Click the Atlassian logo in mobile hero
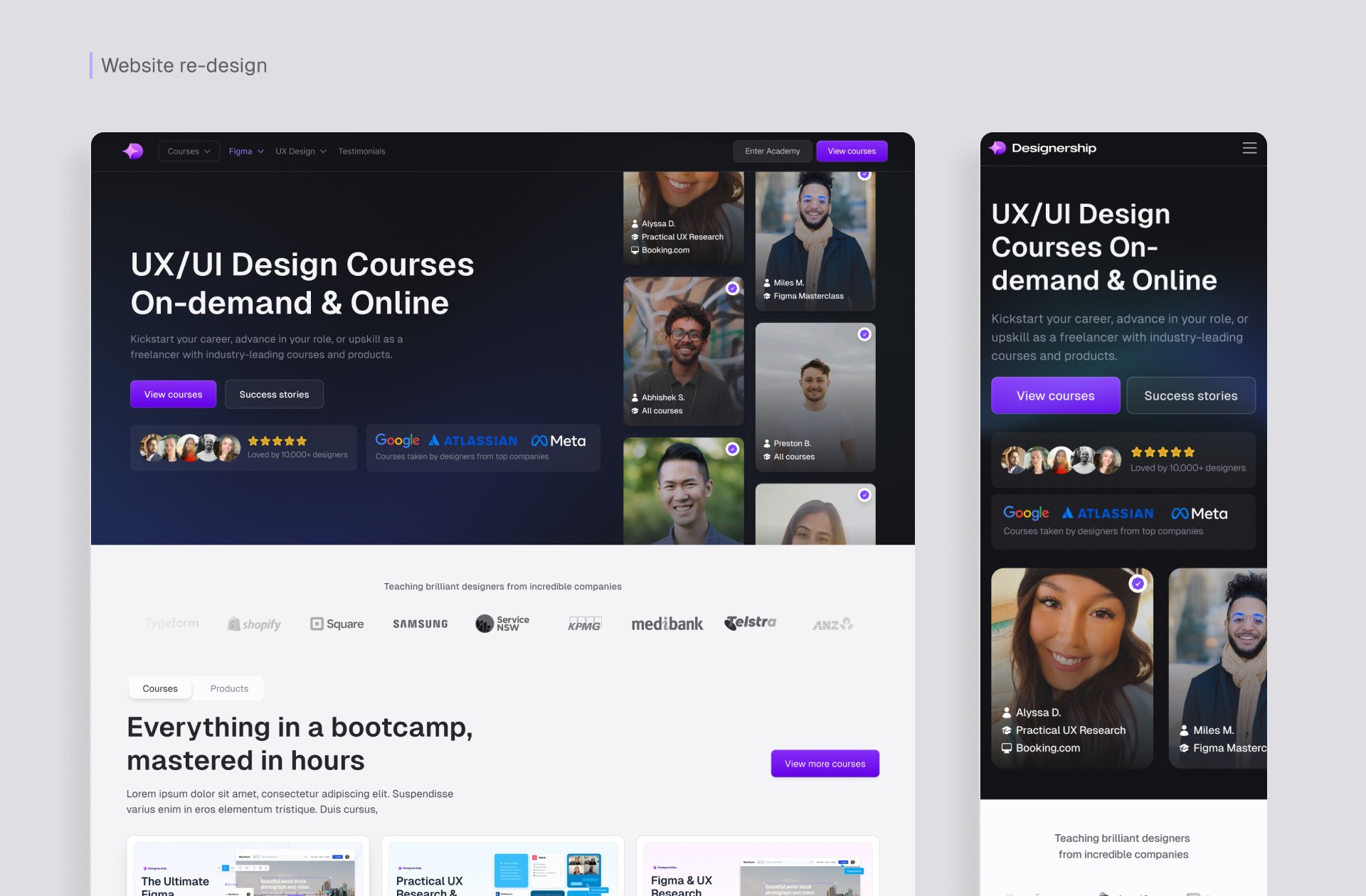Image resolution: width=1366 pixels, height=896 pixels. [1108, 513]
